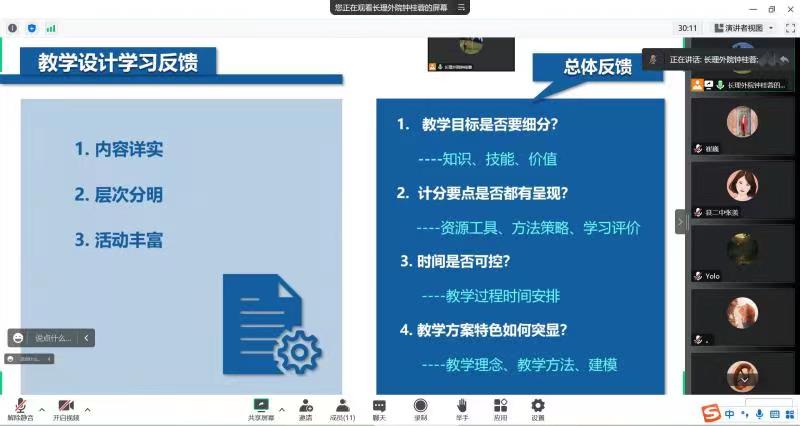
Task: Expand video options arrow beside 开启视频
Action: tap(88, 409)
